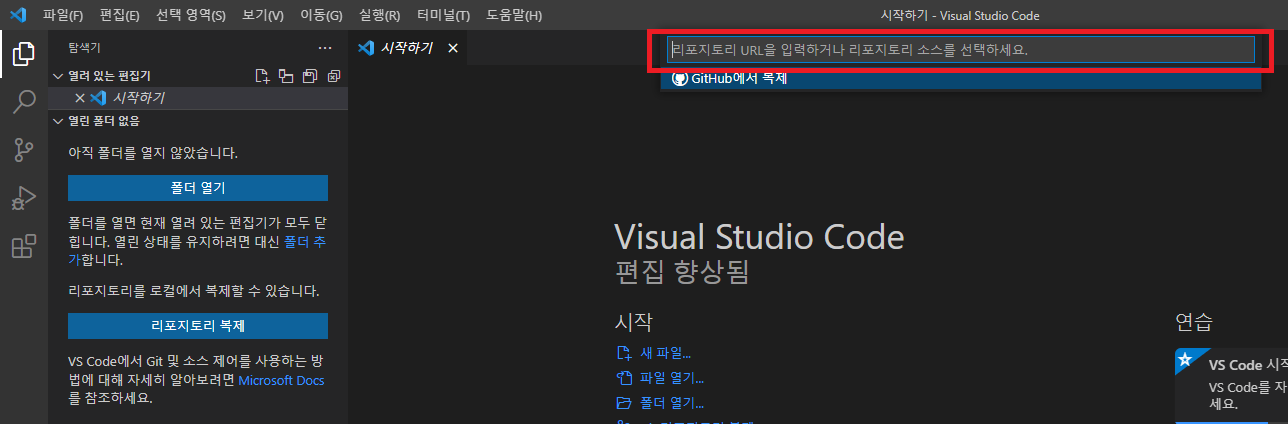Open the 이동(G) menu
The height and width of the screenshot is (424, 1288).
(321, 15)
